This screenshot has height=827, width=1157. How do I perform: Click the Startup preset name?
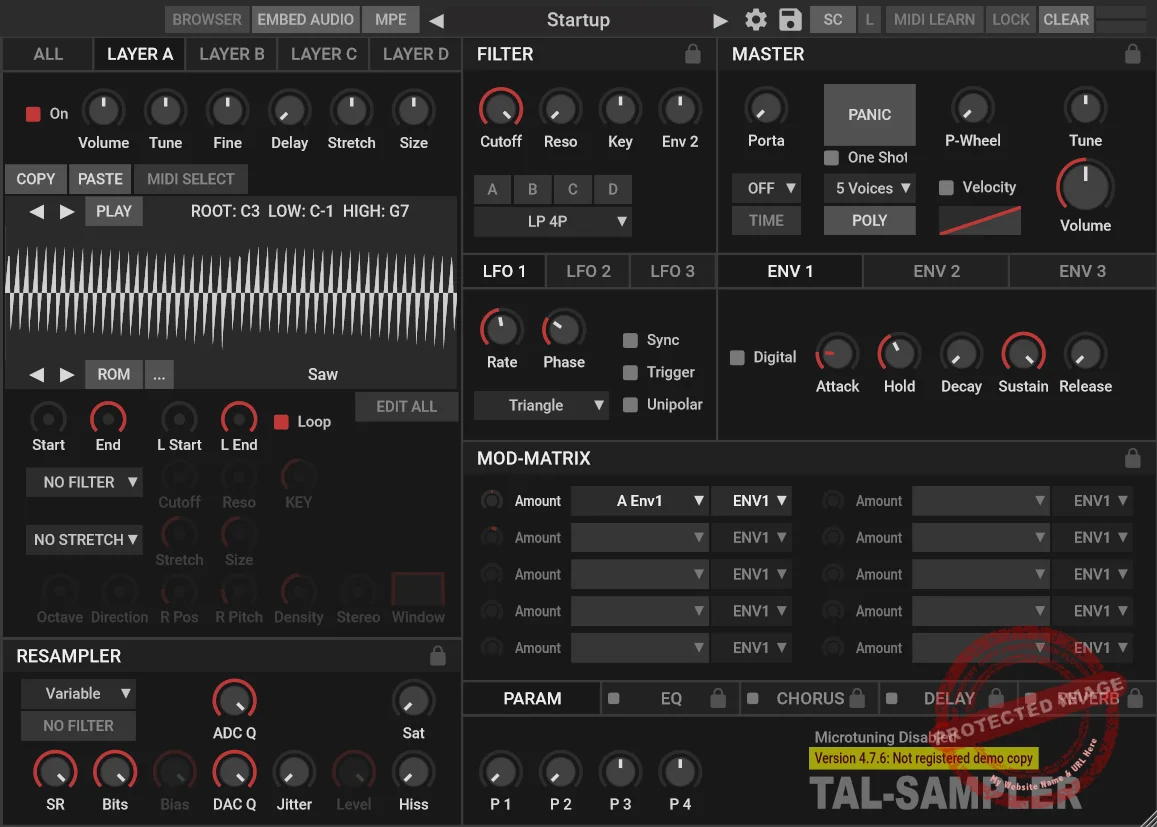[x=578, y=20]
